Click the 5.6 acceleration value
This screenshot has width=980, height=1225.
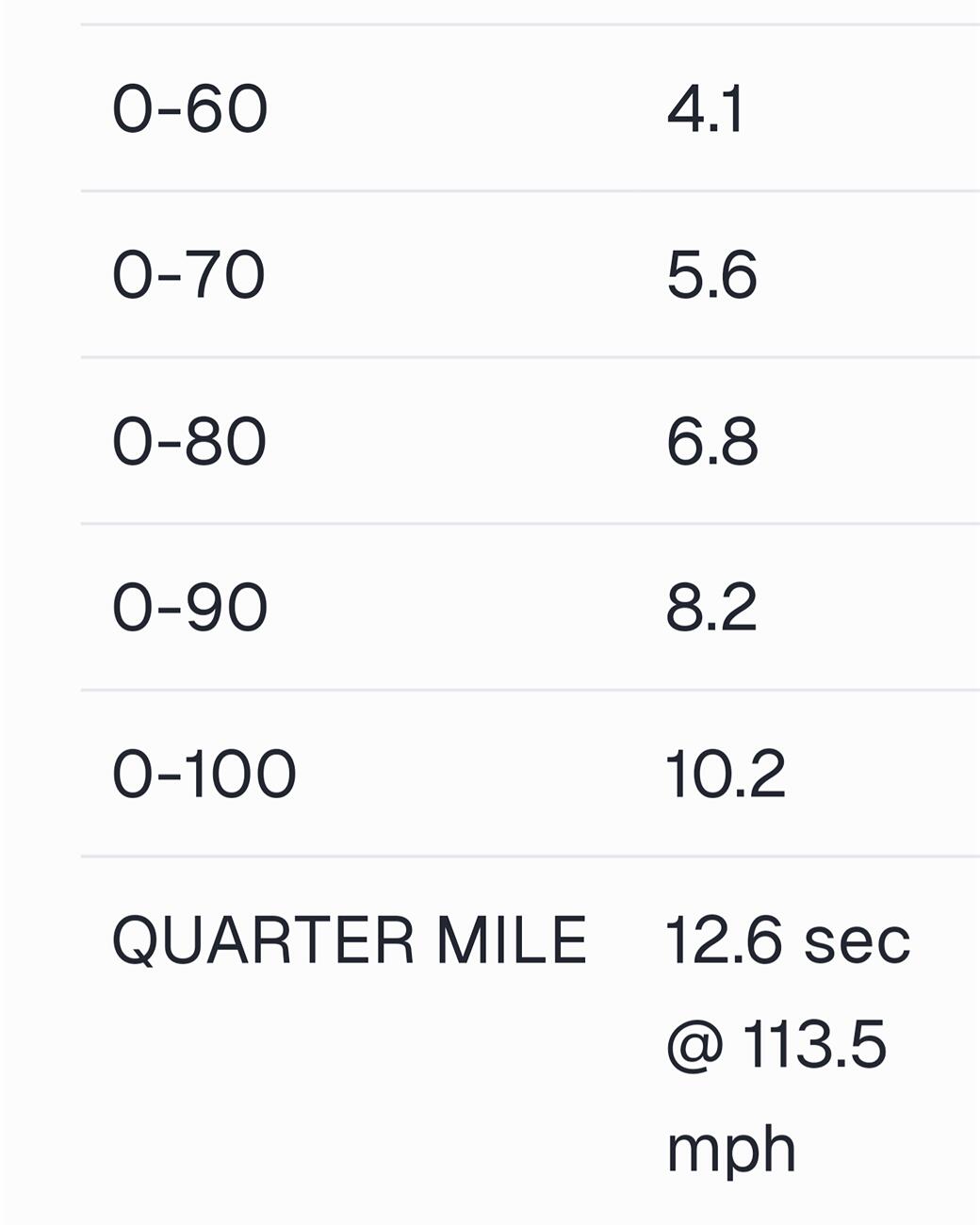(711, 276)
